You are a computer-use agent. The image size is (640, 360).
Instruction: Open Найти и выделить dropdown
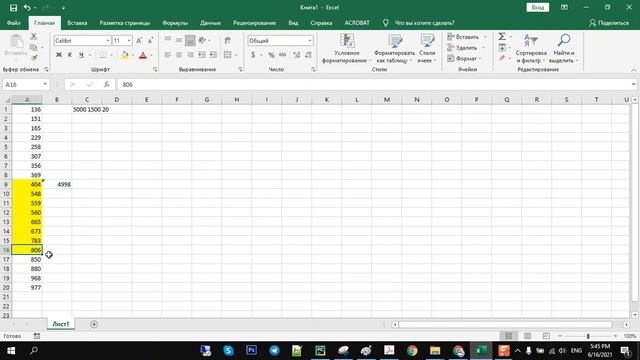click(x=564, y=48)
